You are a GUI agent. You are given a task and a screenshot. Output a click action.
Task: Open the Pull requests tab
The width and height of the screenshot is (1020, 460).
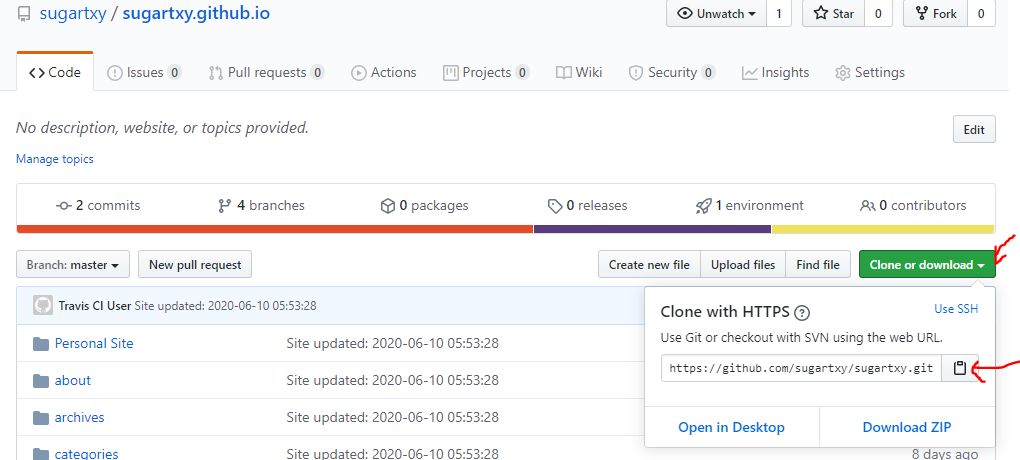(x=266, y=72)
